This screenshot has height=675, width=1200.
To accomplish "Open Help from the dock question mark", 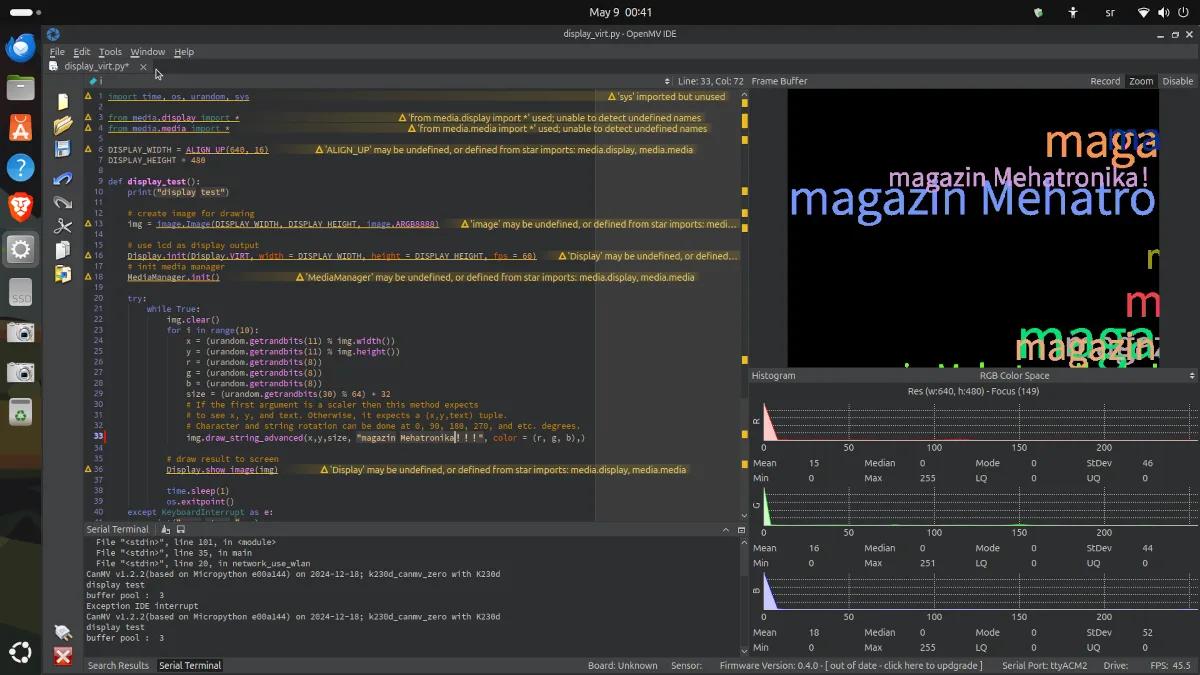I will pos(21,167).
